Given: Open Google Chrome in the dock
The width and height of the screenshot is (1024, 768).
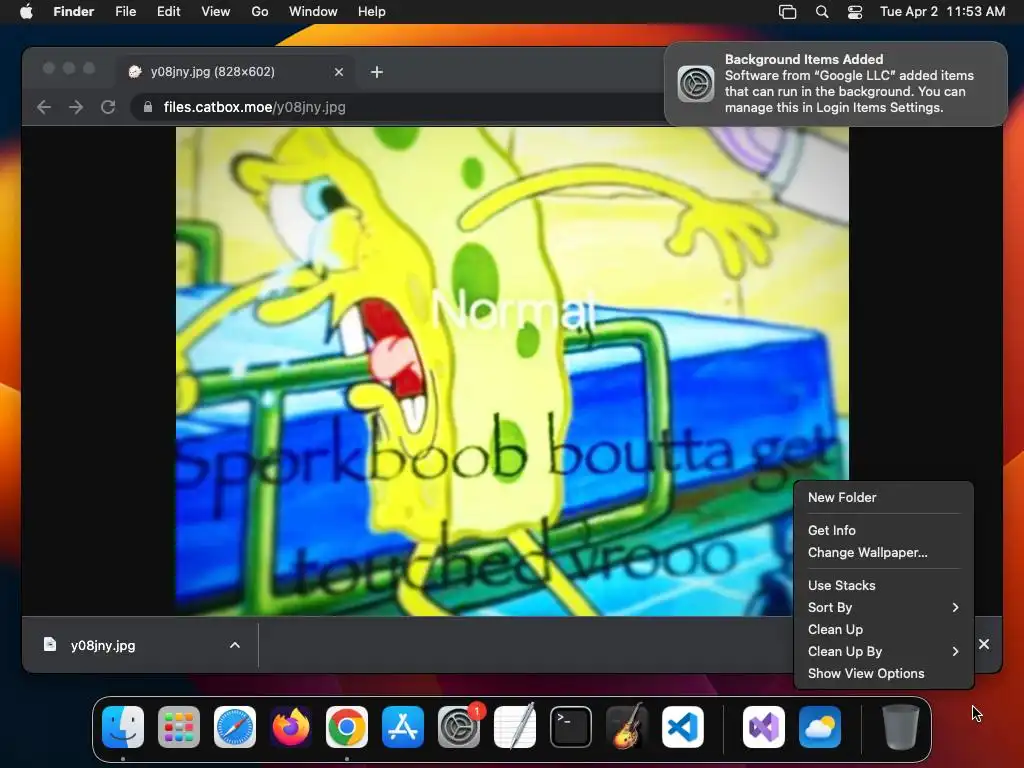Looking at the screenshot, I should pyautogui.click(x=347, y=727).
